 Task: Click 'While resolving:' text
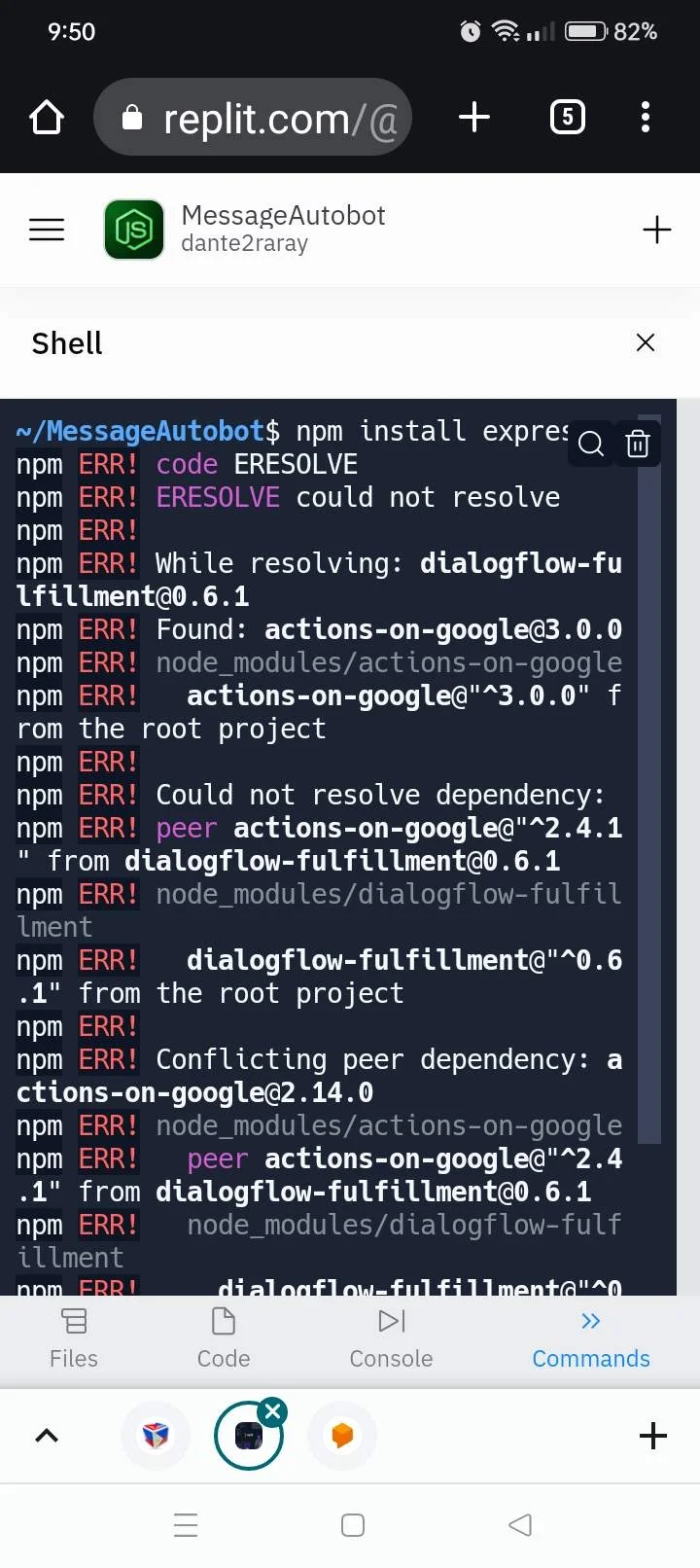(280, 563)
